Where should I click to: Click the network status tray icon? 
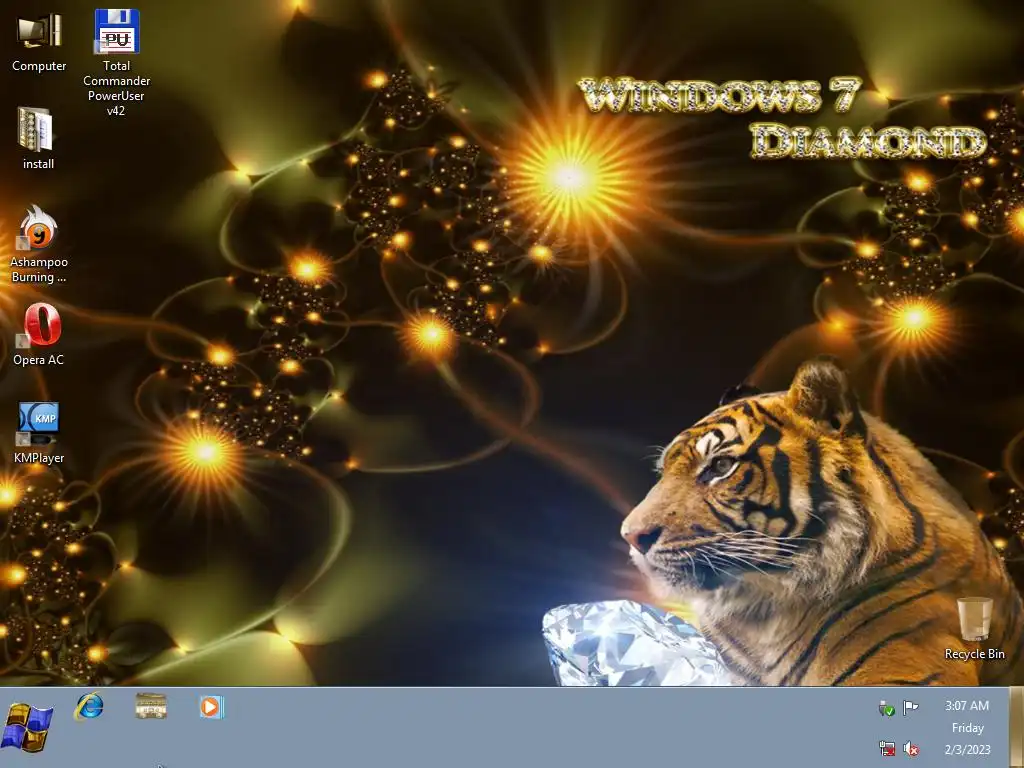[886, 748]
